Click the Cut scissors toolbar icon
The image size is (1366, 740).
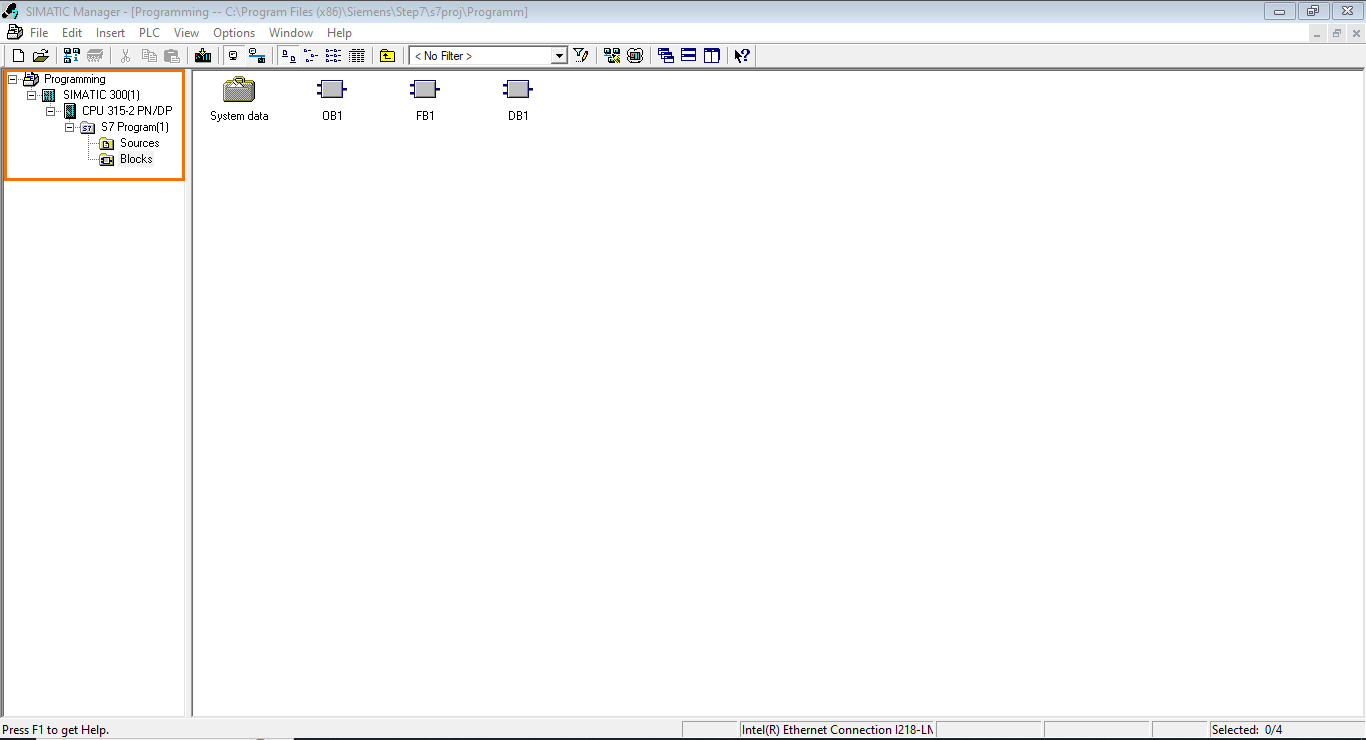tap(126, 56)
